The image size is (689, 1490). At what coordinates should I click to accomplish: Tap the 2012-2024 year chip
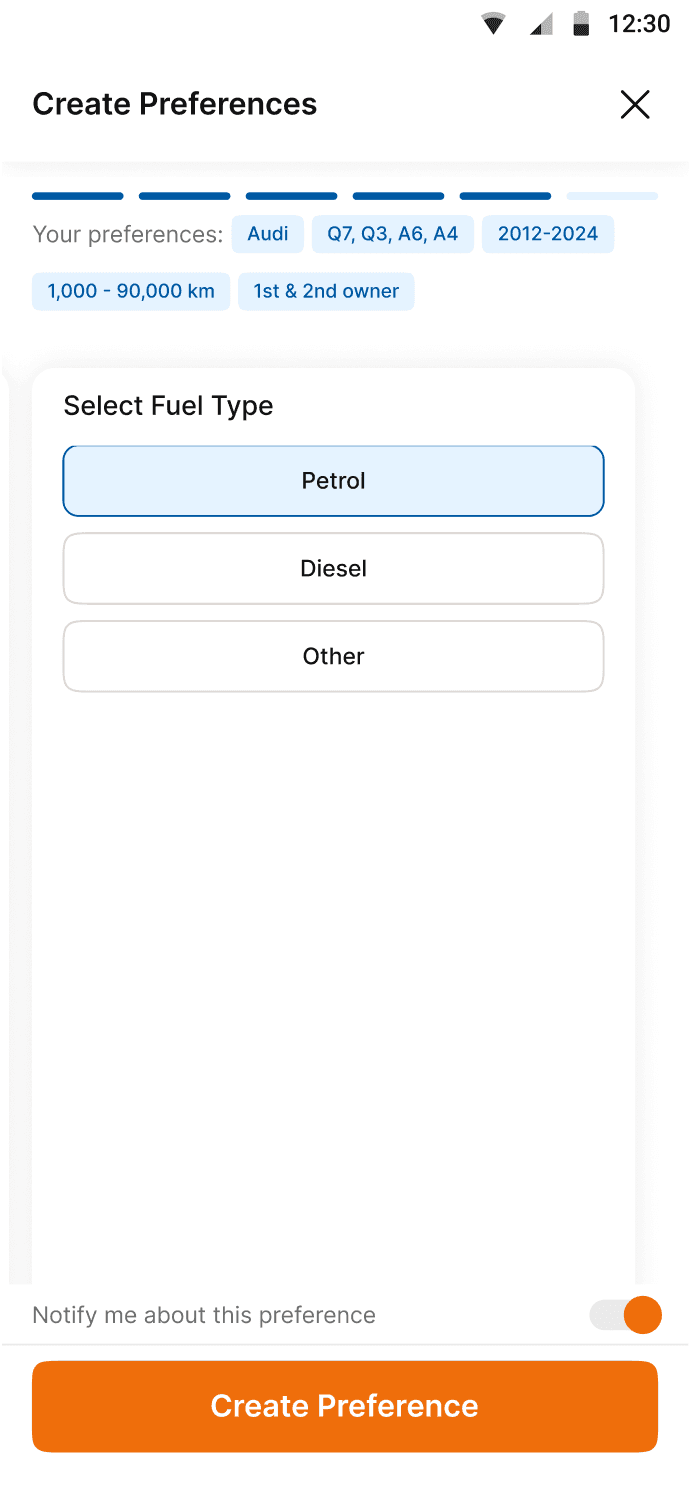tap(548, 234)
